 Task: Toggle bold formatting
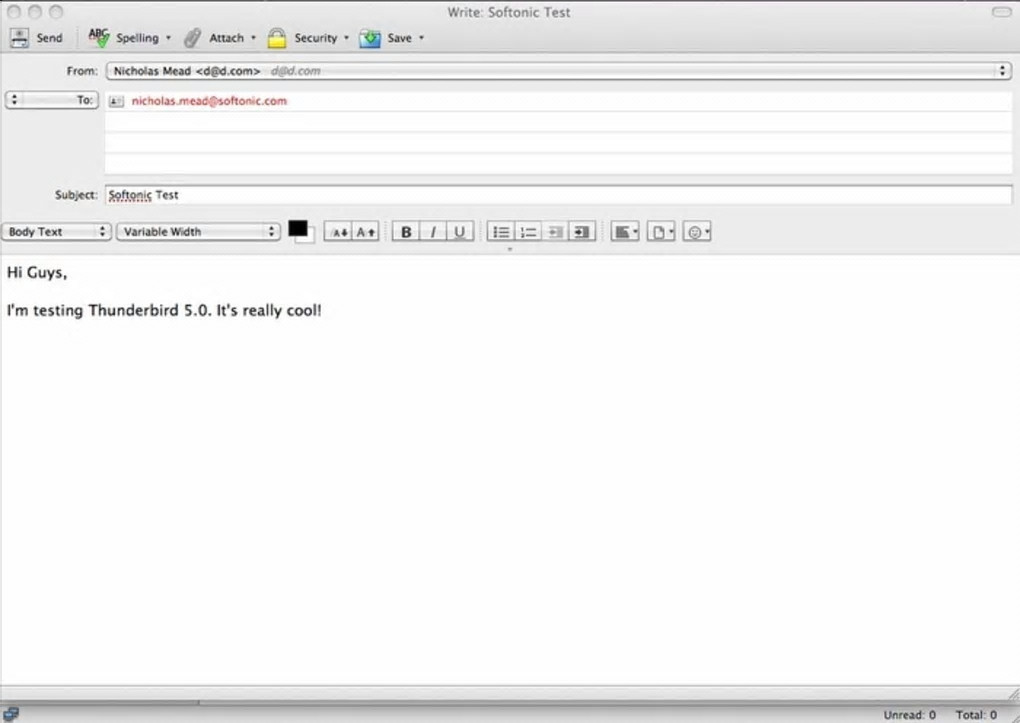click(406, 232)
